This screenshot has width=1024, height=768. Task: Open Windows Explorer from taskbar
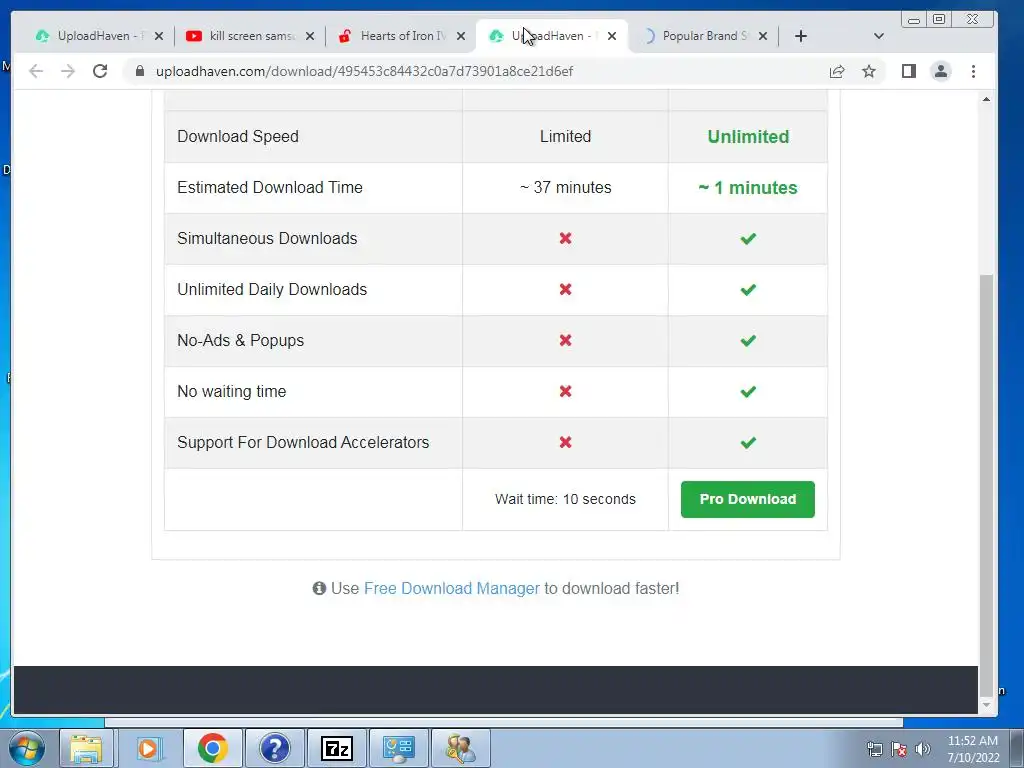click(x=86, y=748)
